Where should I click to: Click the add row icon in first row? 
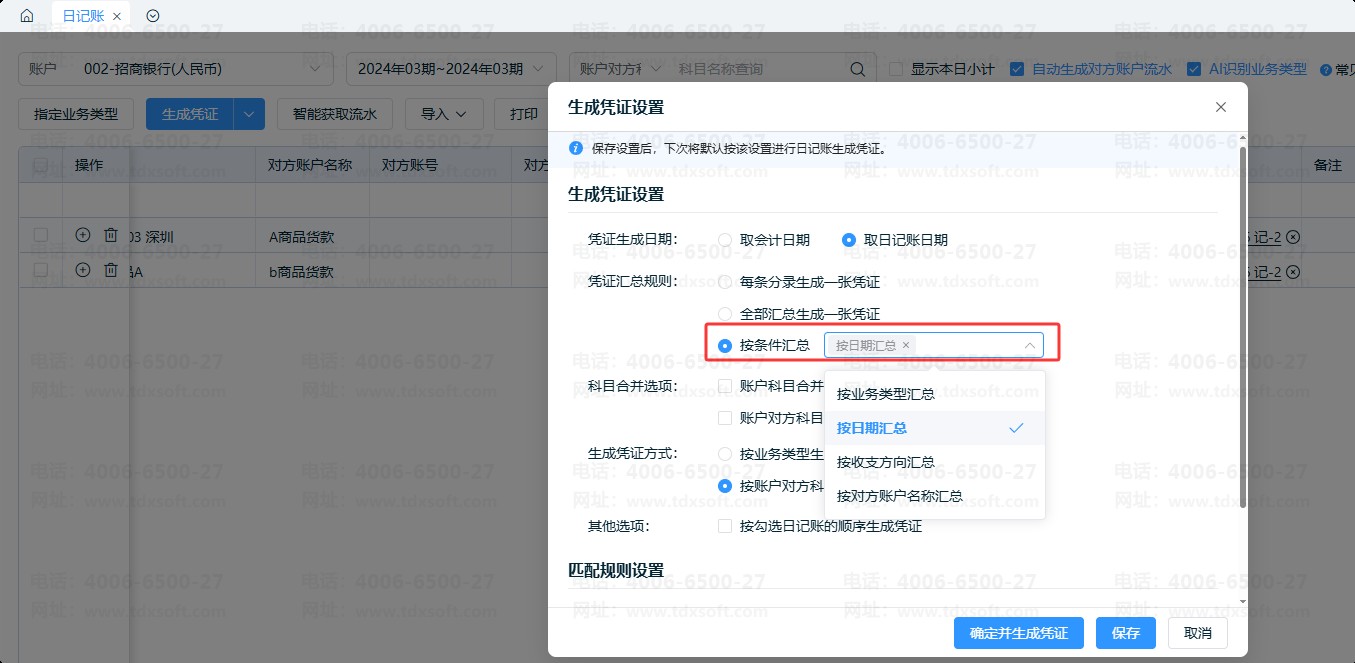[83, 236]
